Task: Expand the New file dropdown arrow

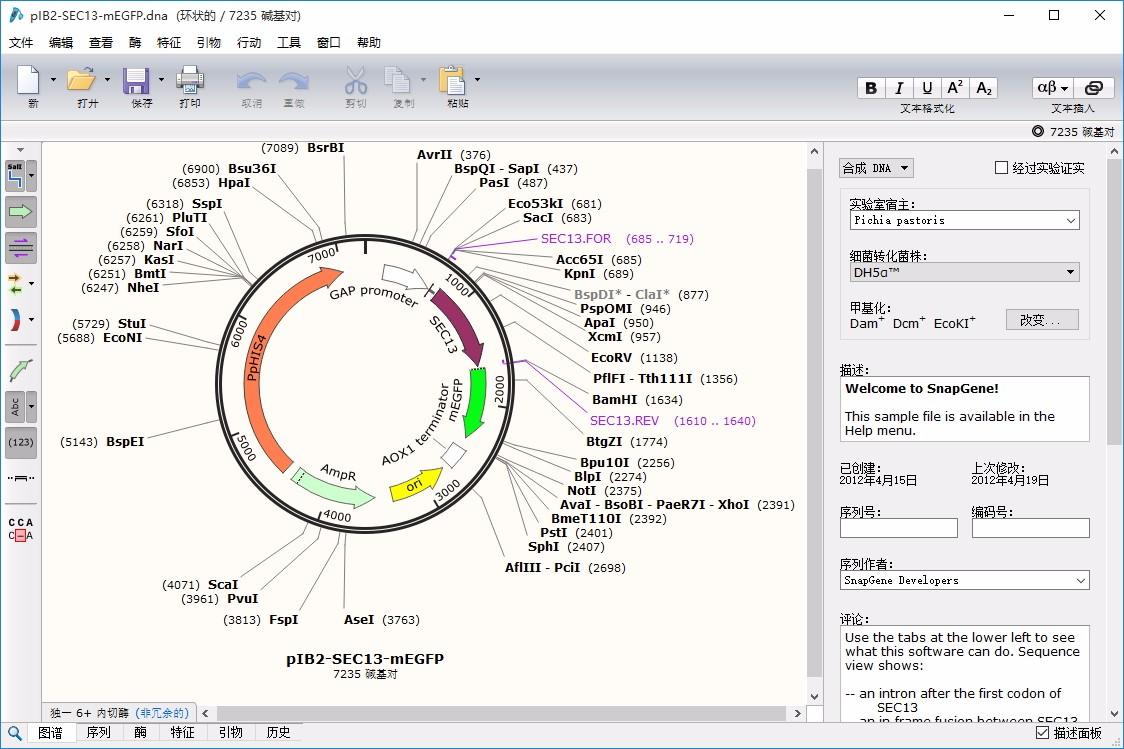Action: click(x=53, y=80)
